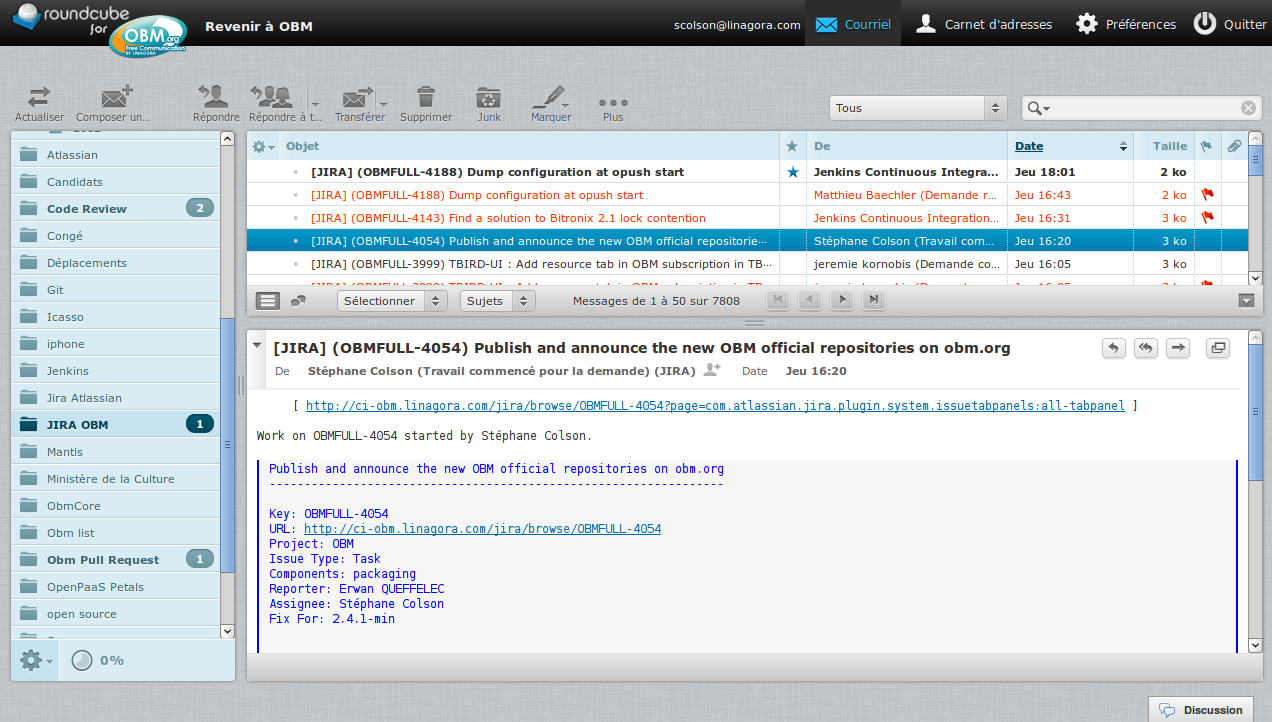Select the Ministère de la Culture folder
The image size is (1272, 722).
point(116,479)
